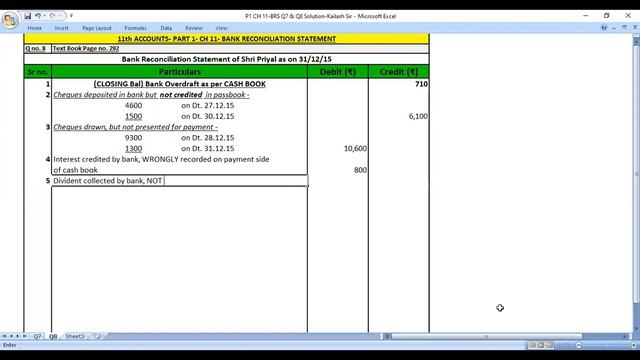
Task: Select the debit value 800 cell
Action: pyautogui.click(x=338, y=170)
